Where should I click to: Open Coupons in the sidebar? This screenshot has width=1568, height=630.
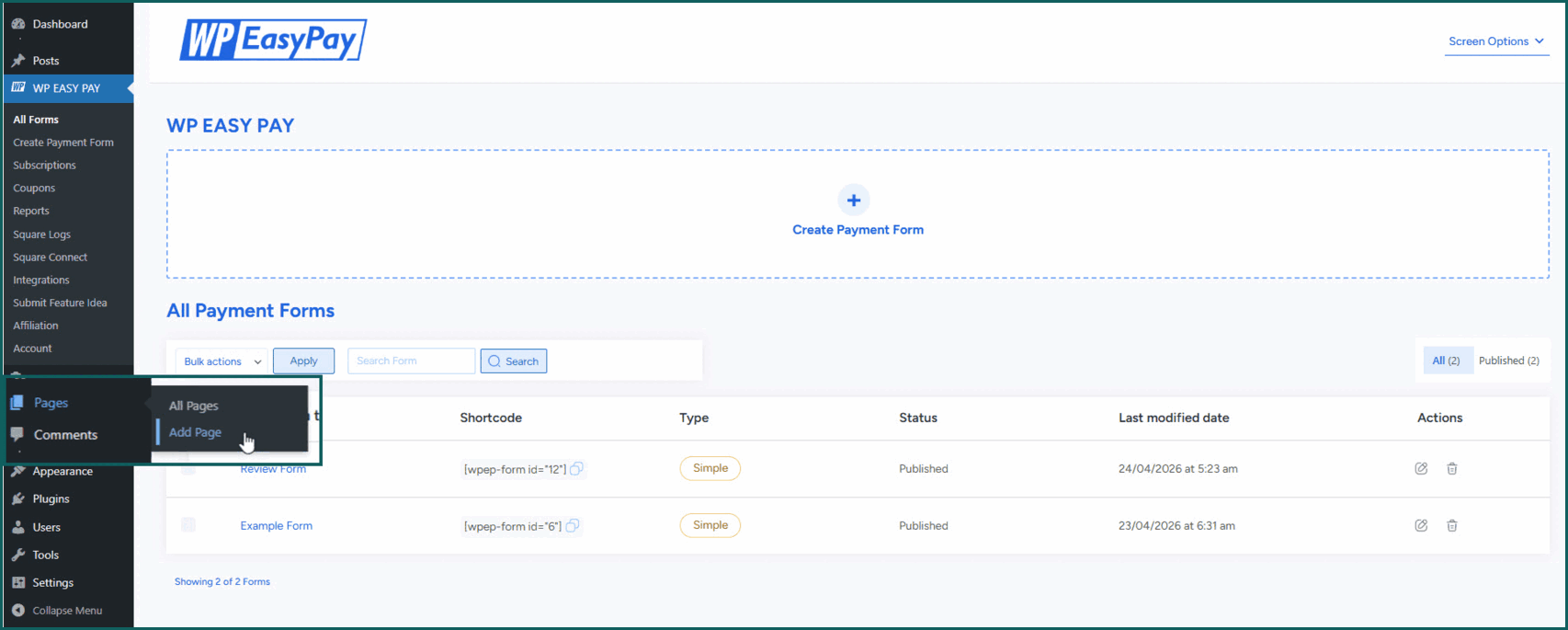point(34,189)
